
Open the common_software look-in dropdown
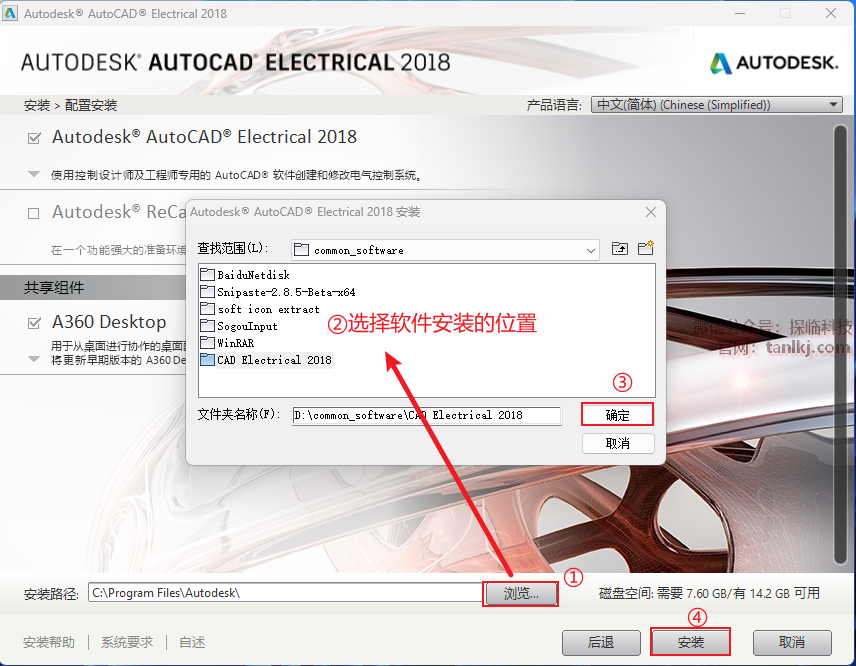point(445,250)
